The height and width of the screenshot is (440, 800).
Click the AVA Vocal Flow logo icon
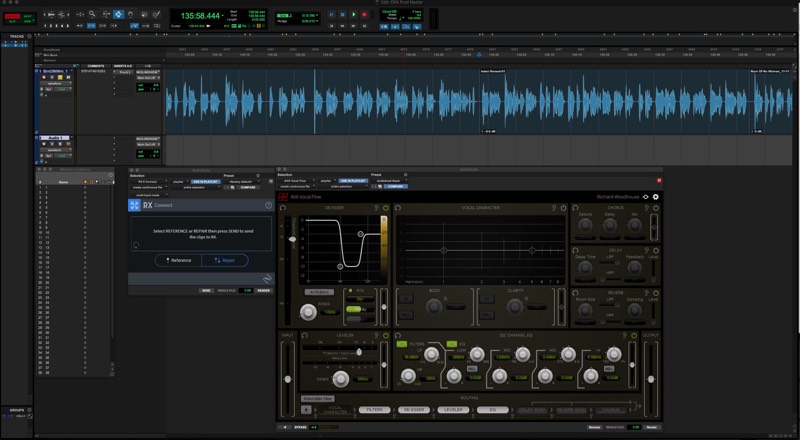coord(283,197)
